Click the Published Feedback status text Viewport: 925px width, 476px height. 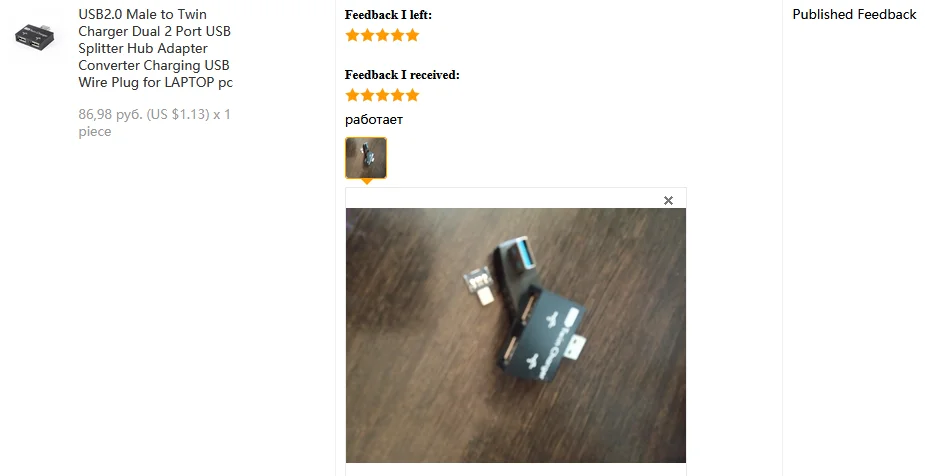tap(854, 15)
